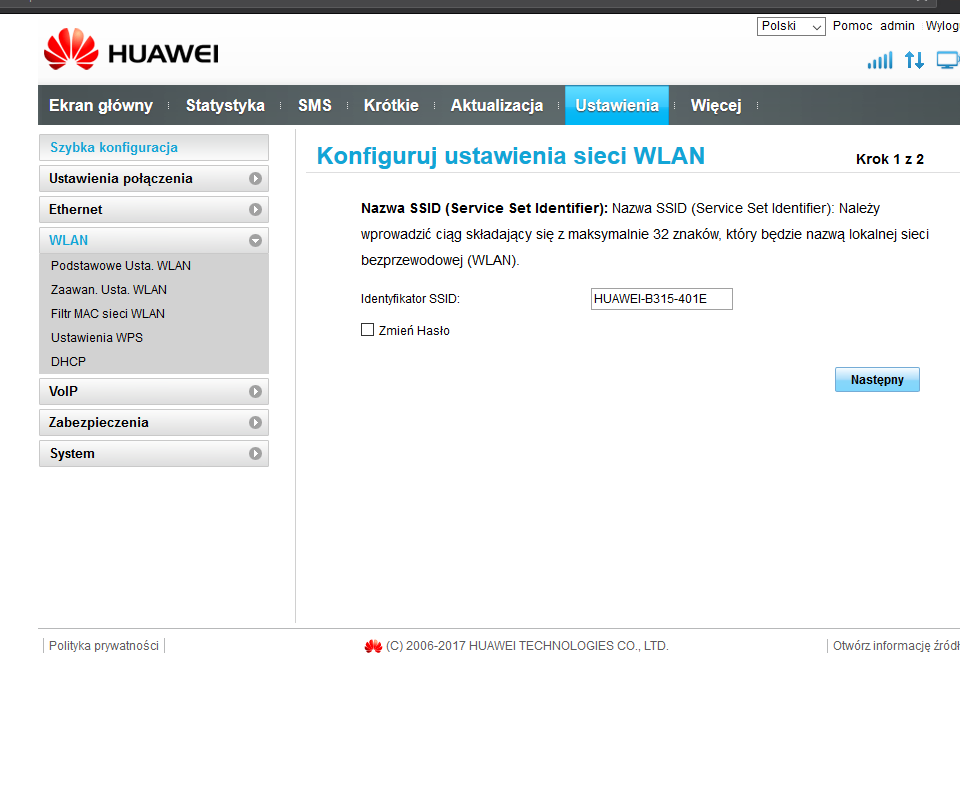Open Podstawowe Usta. WLAN submenu item

point(121,266)
